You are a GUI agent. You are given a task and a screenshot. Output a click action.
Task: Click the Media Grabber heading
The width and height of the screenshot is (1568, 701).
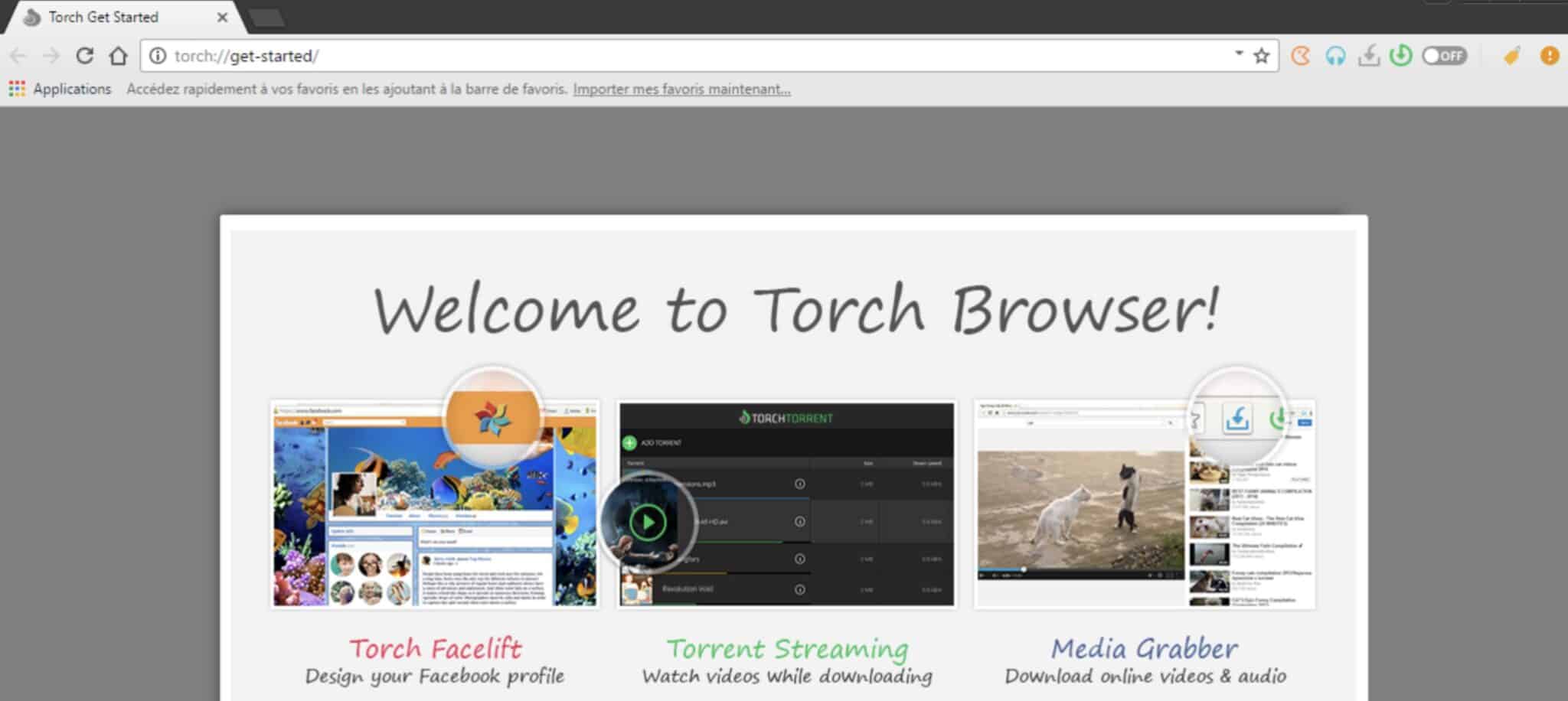coord(1145,649)
